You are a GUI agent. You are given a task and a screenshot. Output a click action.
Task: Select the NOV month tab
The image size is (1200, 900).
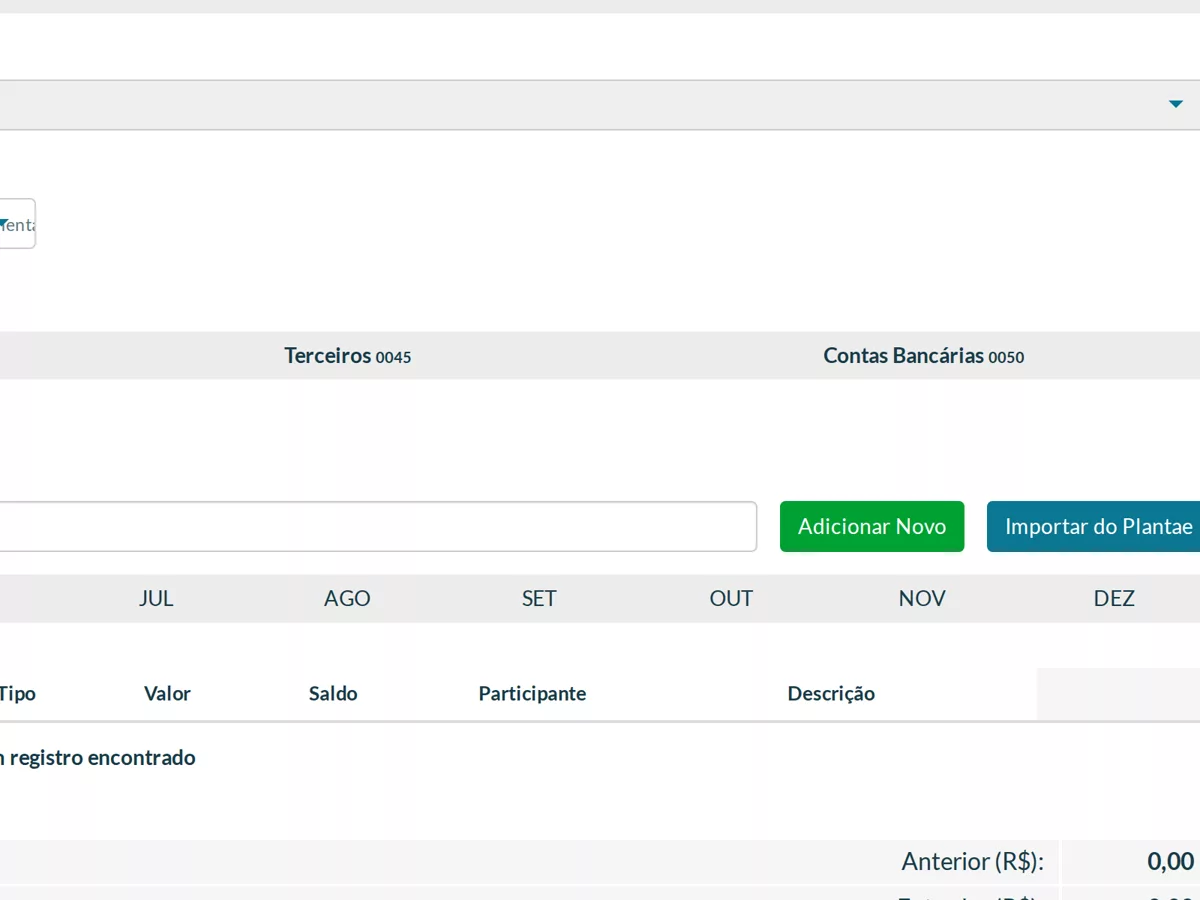pyautogui.click(x=922, y=598)
